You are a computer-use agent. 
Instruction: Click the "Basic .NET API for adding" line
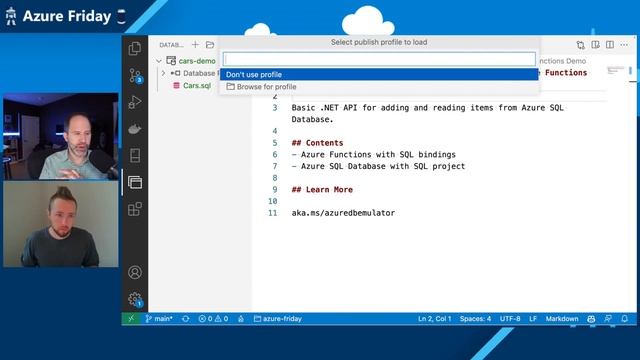pyautogui.click(x=427, y=108)
